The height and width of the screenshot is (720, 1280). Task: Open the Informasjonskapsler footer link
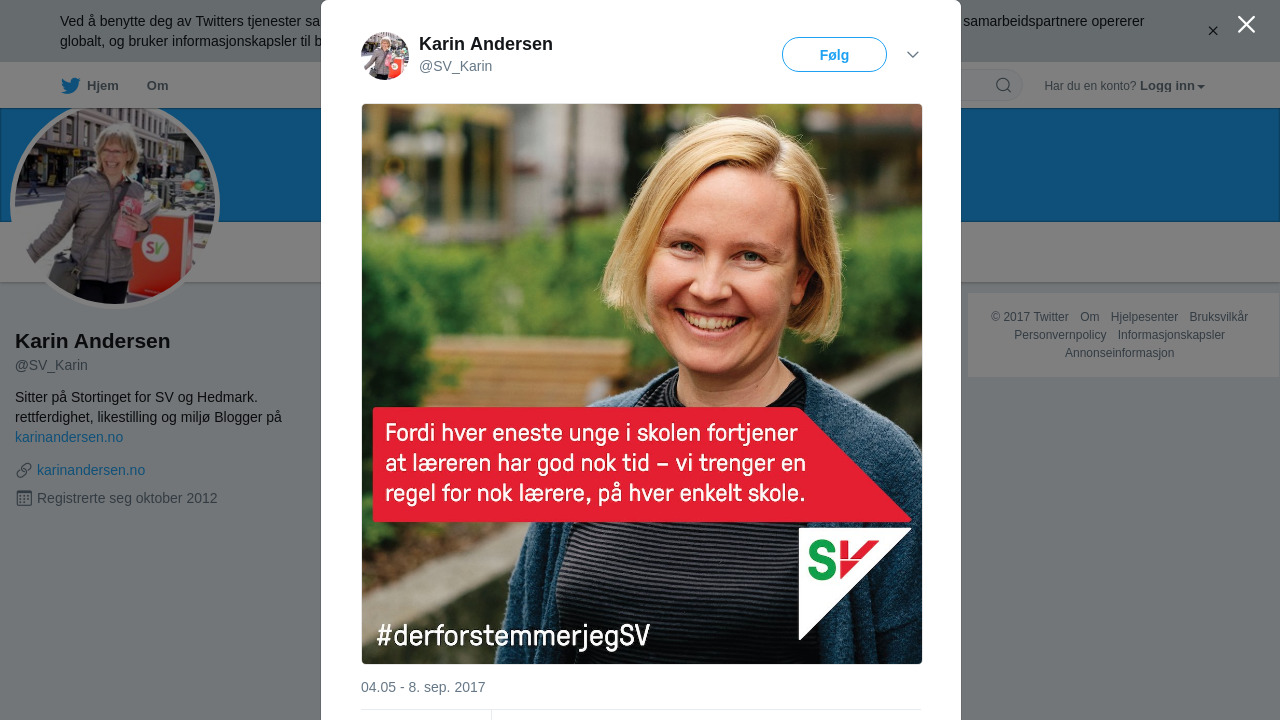1171,335
